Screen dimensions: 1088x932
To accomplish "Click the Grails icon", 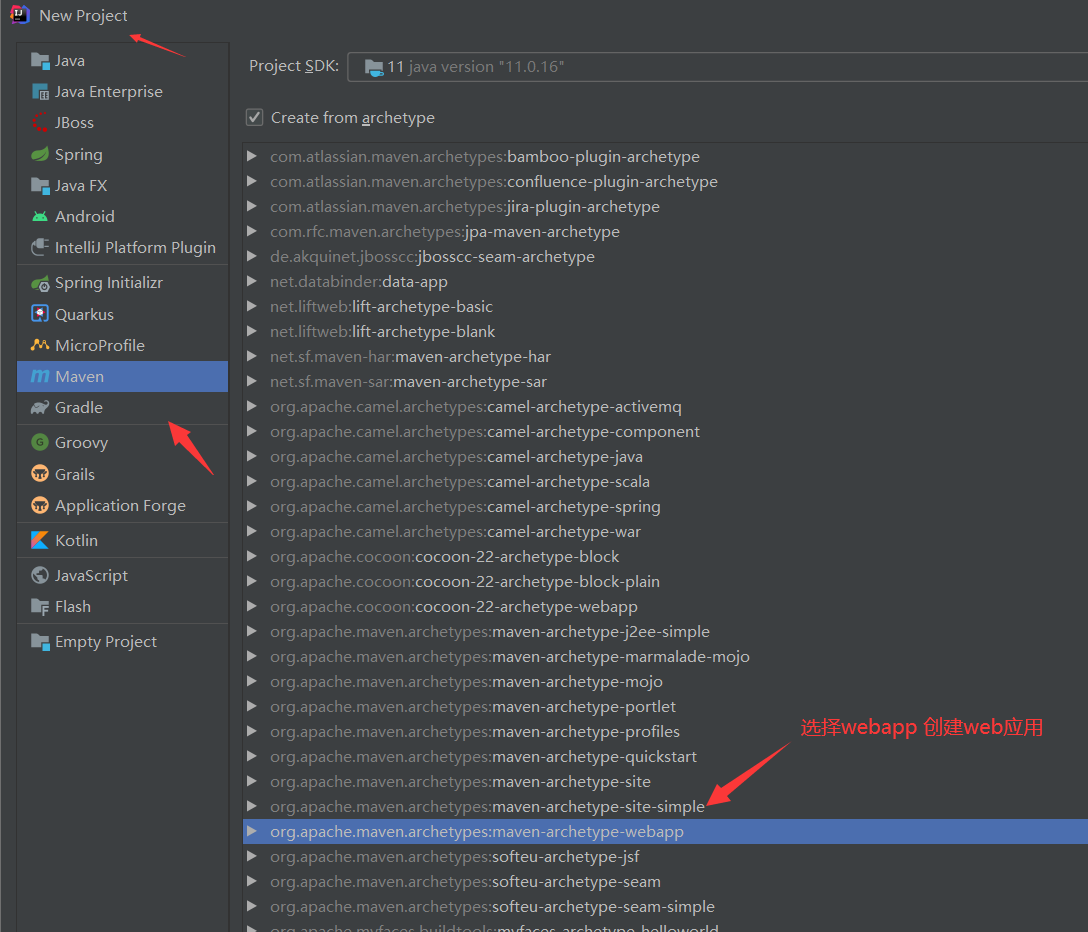I will (40, 474).
